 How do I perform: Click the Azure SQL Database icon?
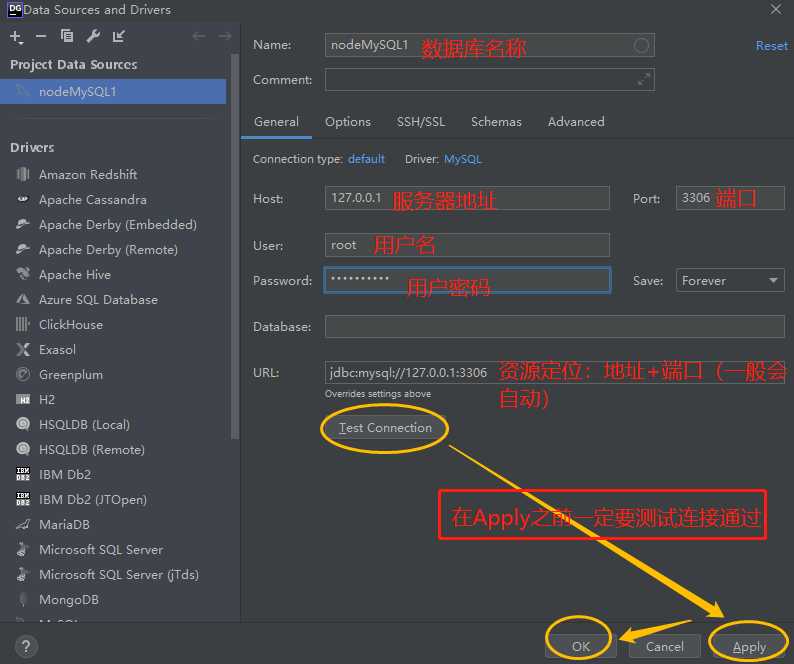tap(23, 299)
